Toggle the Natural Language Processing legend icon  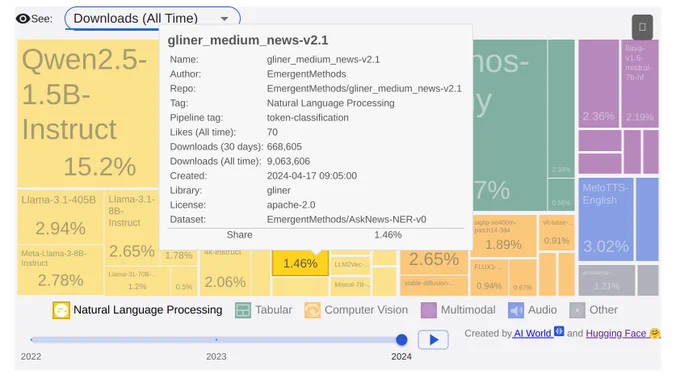(x=61, y=310)
